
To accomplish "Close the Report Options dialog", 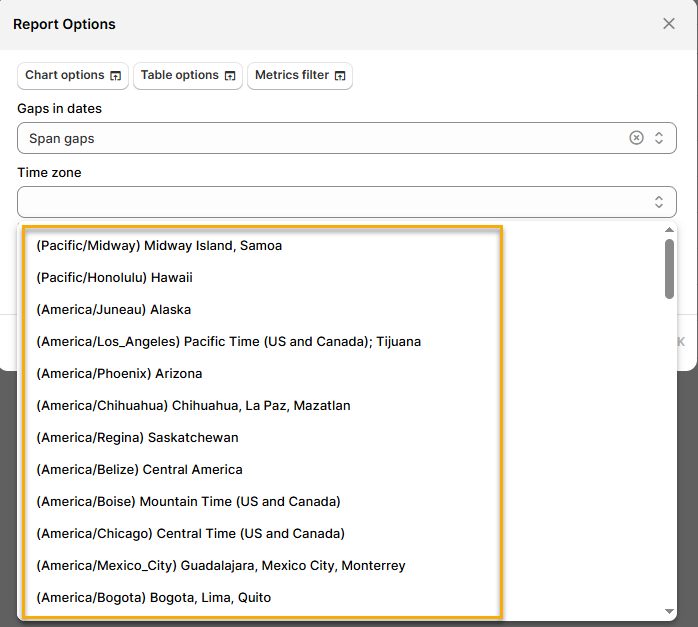I will [x=669, y=24].
